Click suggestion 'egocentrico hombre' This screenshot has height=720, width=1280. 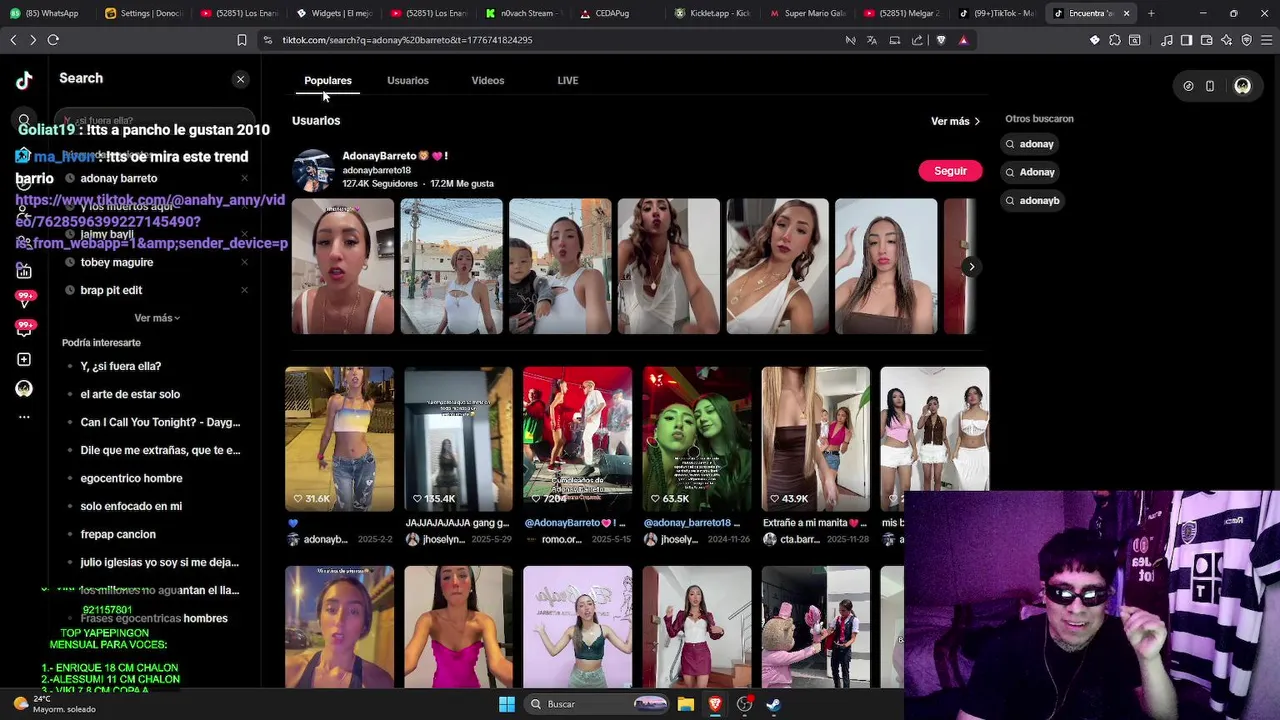131,478
